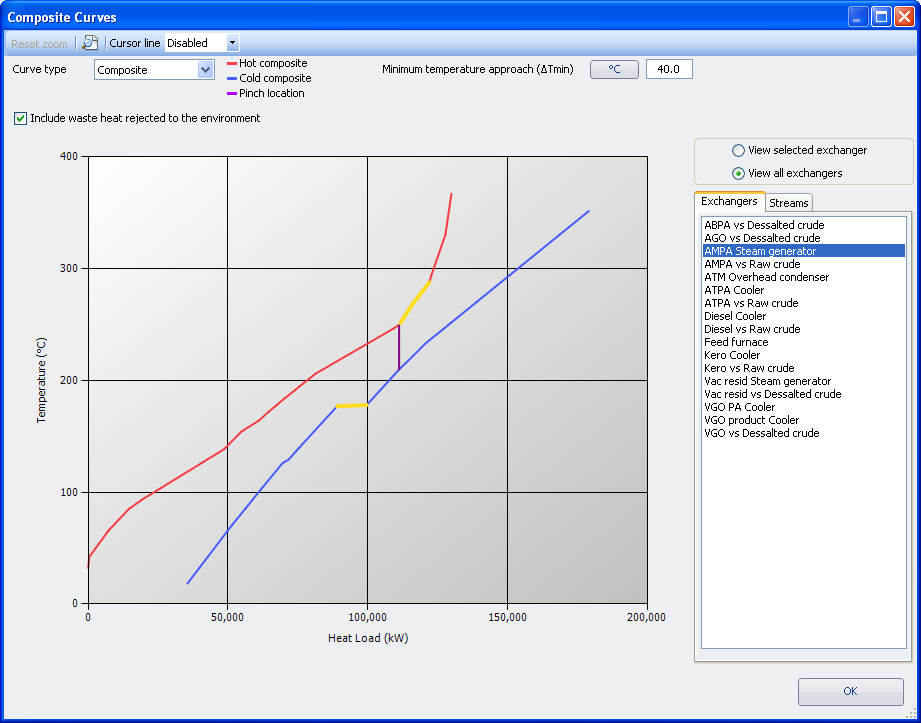Switch to the Exchangers tab

pyautogui.click(x=730, y=201)
